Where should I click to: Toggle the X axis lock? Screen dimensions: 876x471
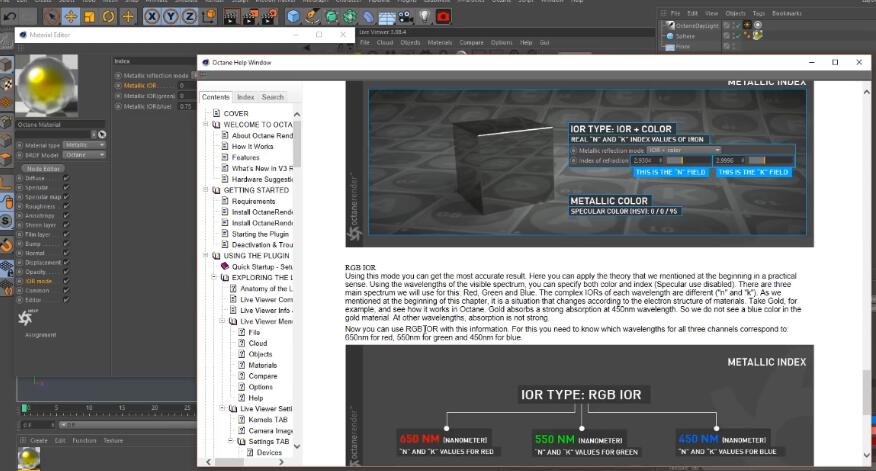pos(152,17)
